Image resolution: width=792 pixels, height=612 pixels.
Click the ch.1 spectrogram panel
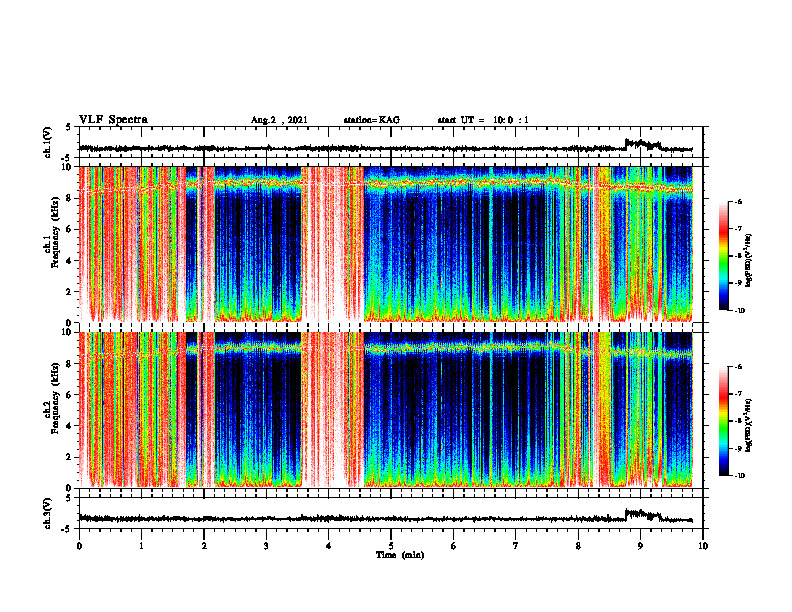pos(391,244)
